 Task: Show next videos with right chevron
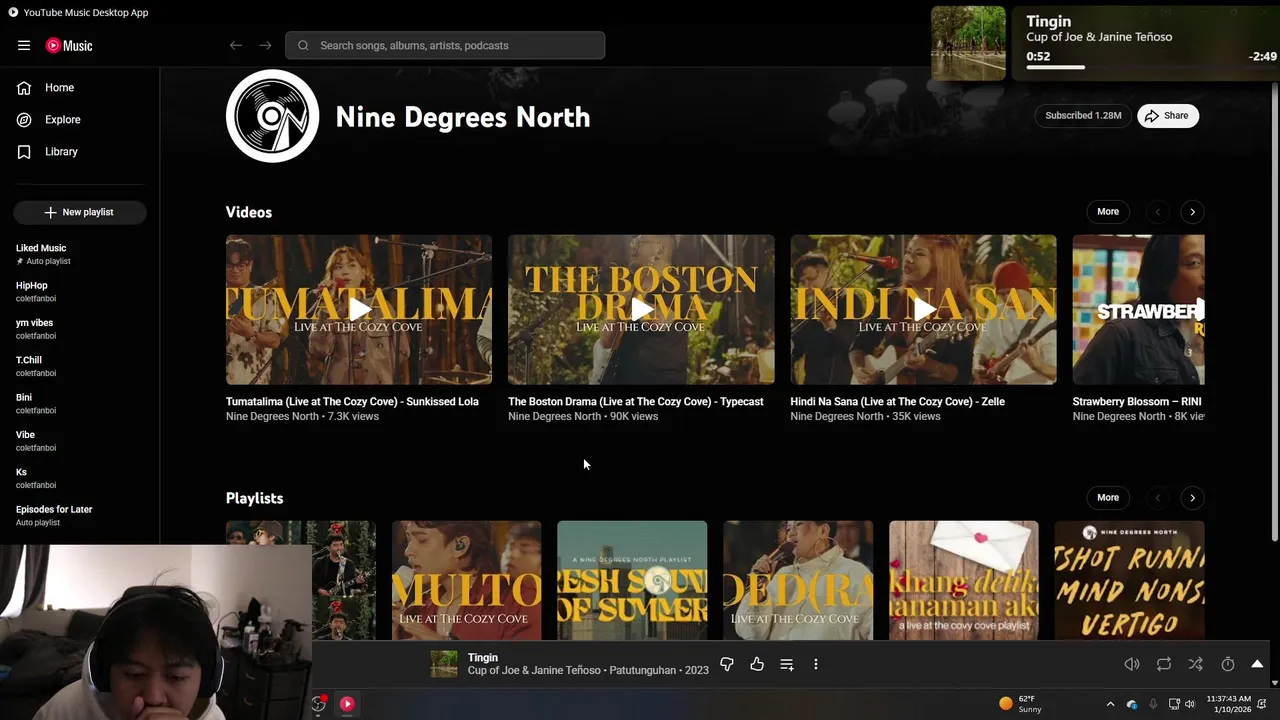click(1192, 212)
